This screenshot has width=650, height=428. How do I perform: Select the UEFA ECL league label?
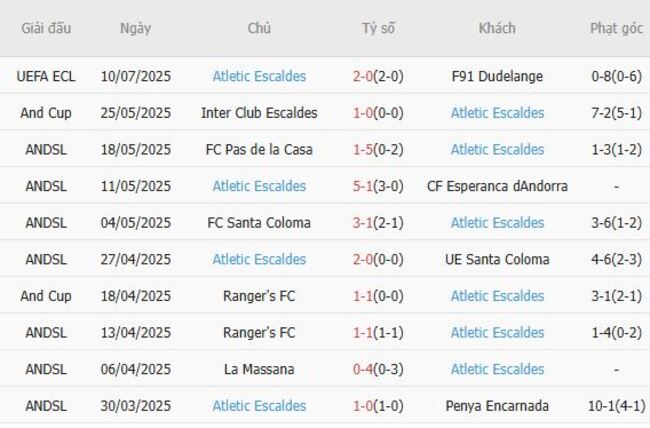point(46,76)
